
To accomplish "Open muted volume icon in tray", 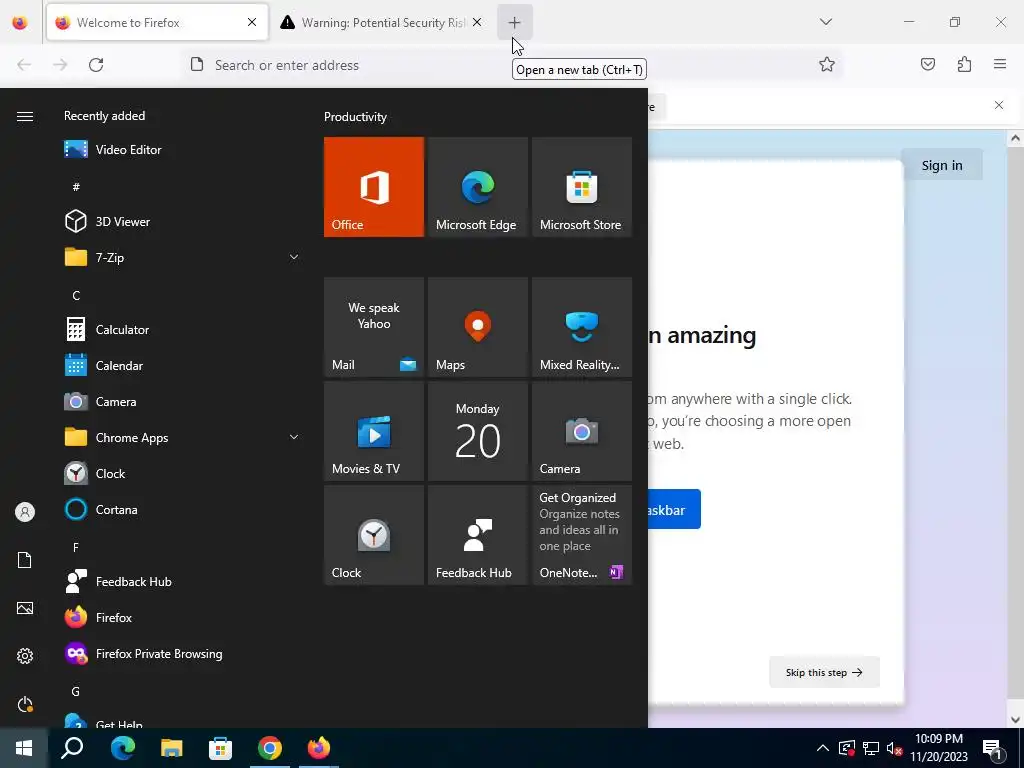I will (x=895, y=748).
